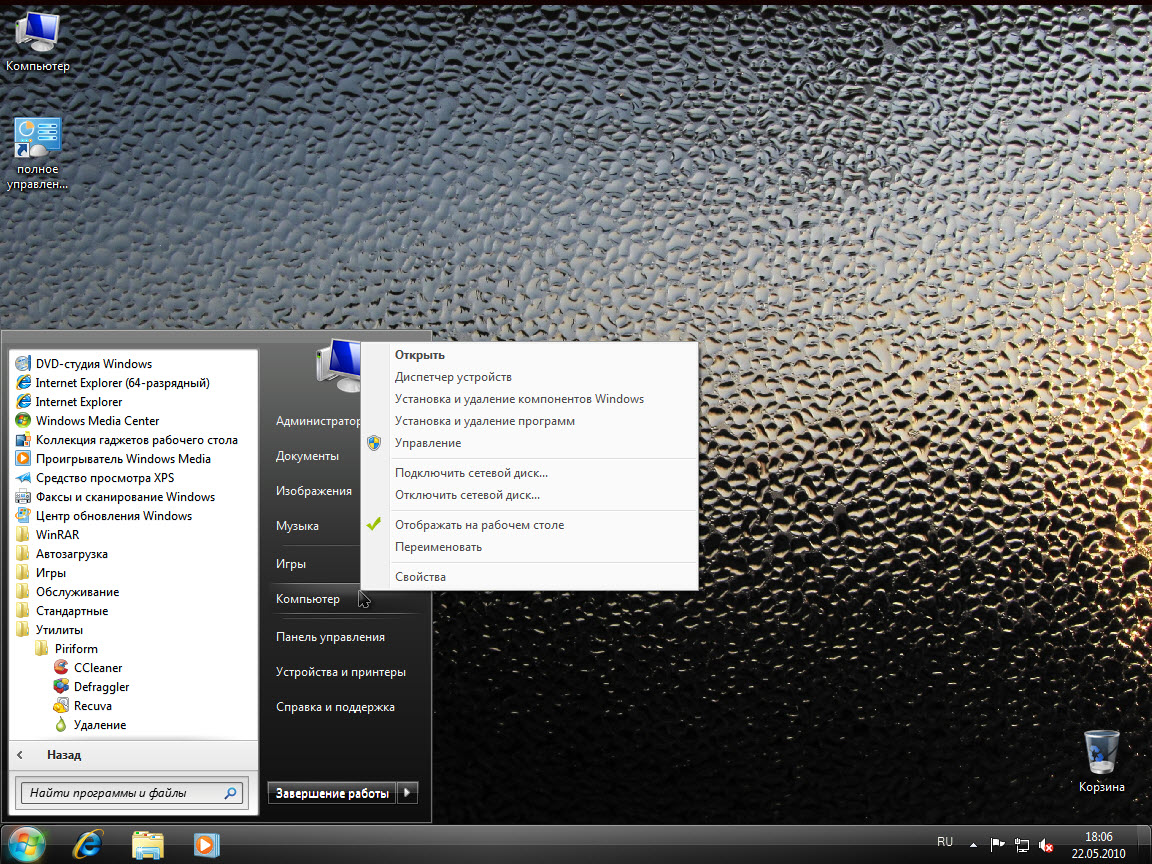Expand the Стандартные folder

[71, 611]
